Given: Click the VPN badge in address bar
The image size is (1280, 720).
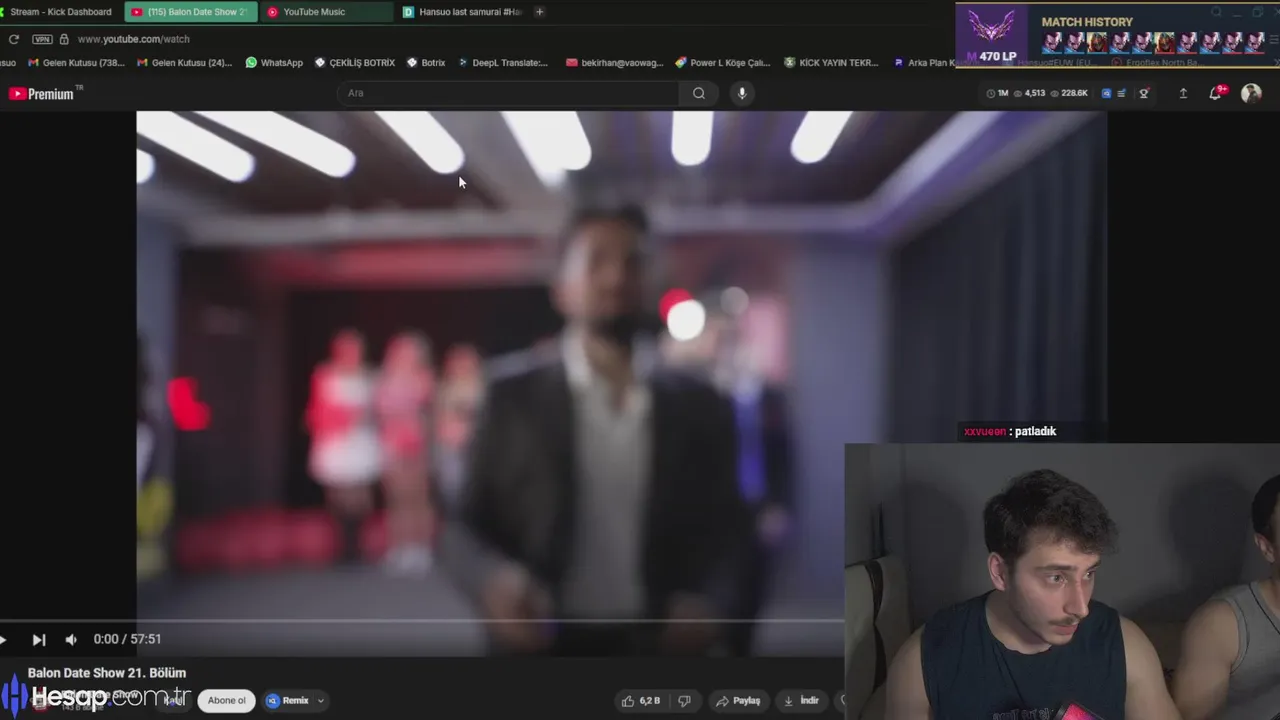Looking at the screenshot, I should tap(42, 39).
